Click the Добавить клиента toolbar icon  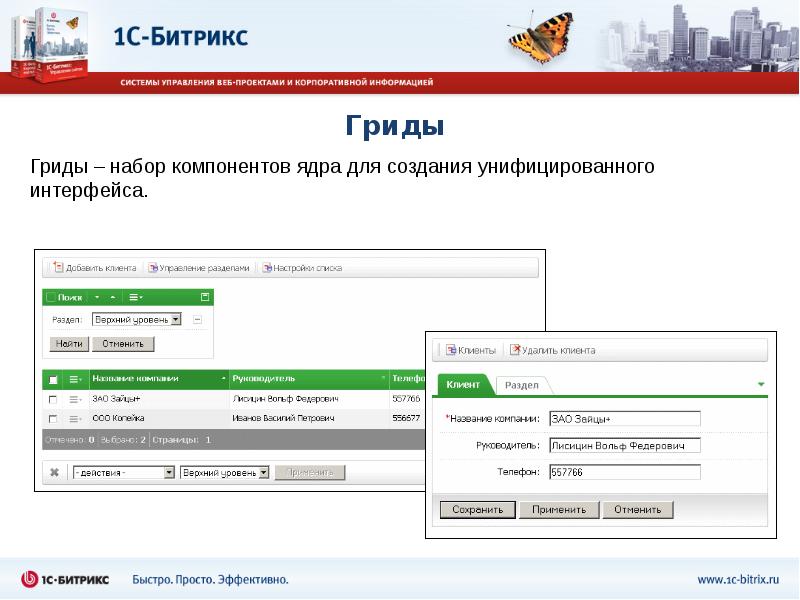[58, 267]
